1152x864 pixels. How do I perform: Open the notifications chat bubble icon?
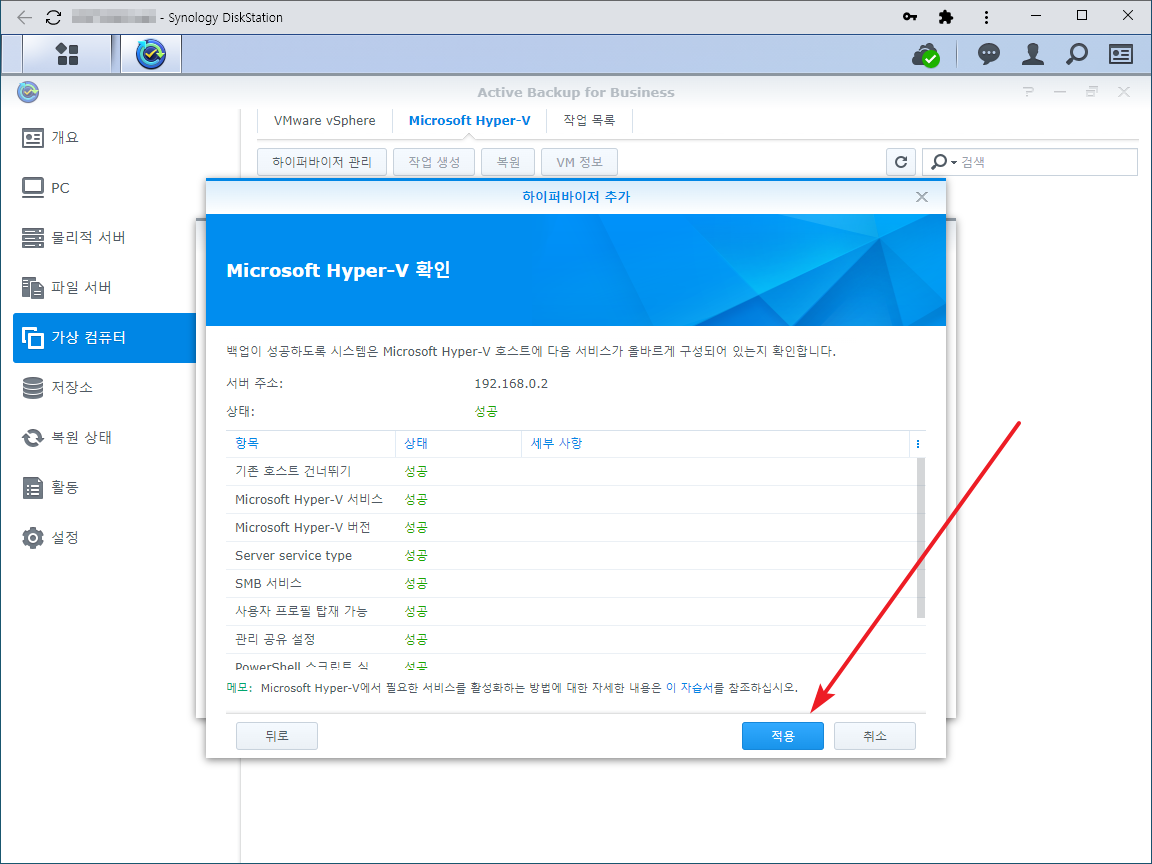click(988, 54)
